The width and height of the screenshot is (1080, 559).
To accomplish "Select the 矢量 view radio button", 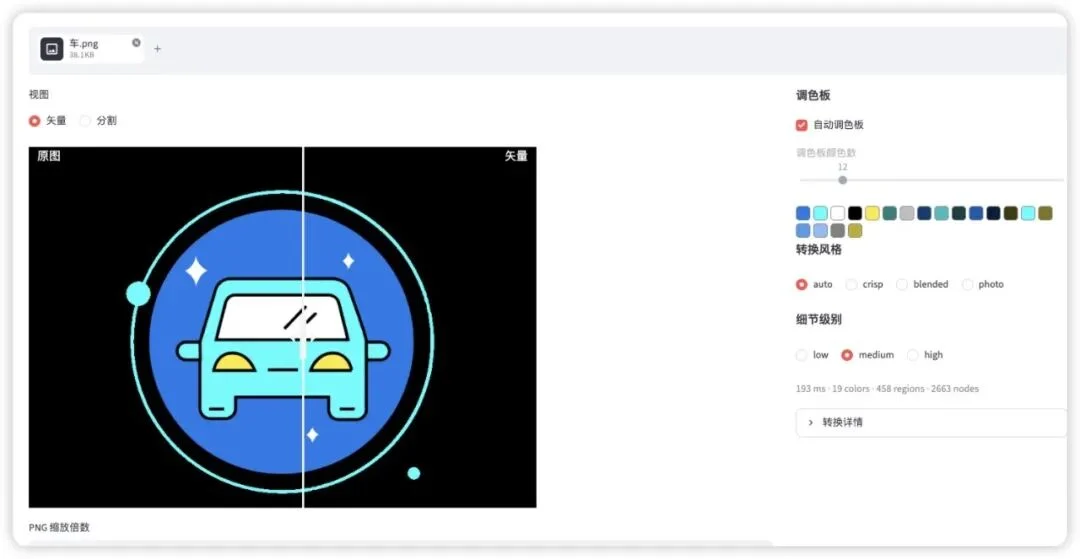I will point(34,120).
